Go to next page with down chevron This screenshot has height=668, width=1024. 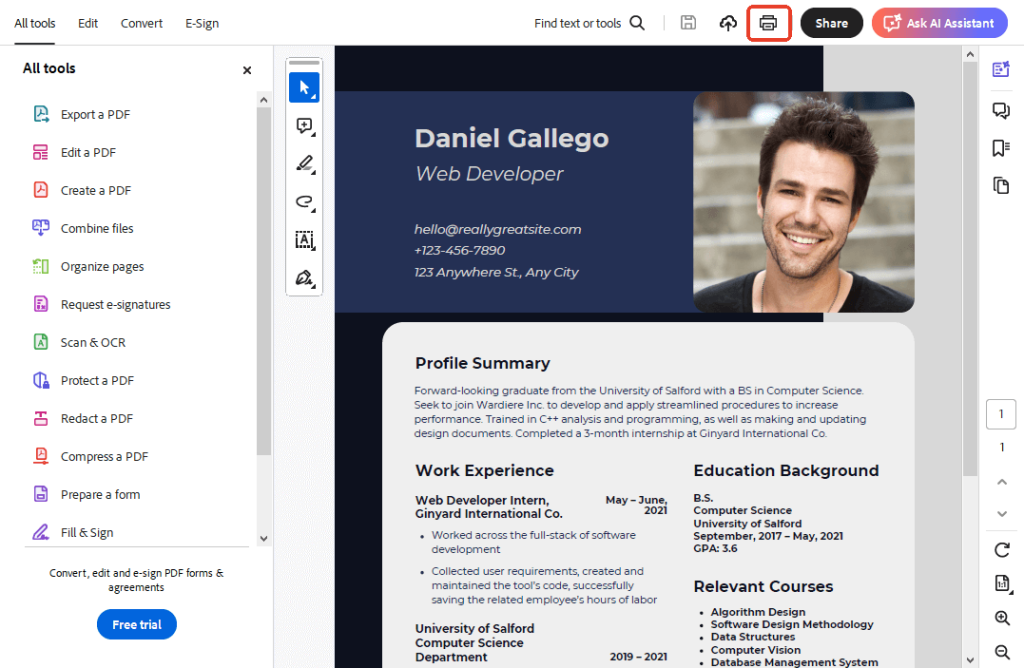pos(1002,514)
